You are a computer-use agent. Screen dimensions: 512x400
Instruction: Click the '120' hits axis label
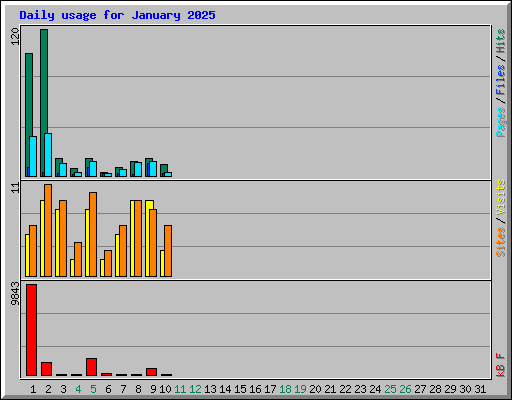[15, 36]
